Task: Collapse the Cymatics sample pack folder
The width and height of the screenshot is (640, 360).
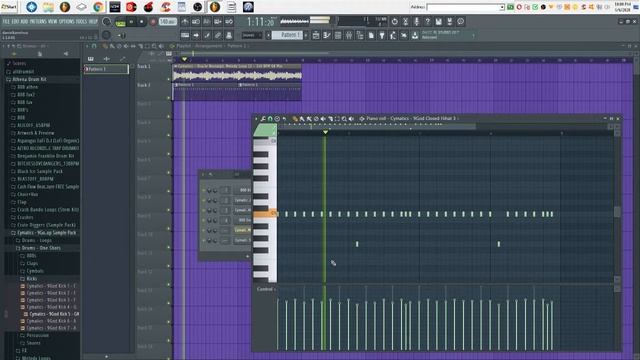Action: (46, 233)
